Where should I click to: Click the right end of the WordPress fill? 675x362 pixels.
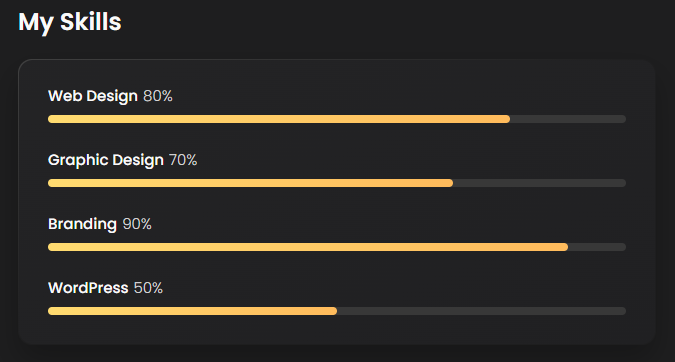334,311
